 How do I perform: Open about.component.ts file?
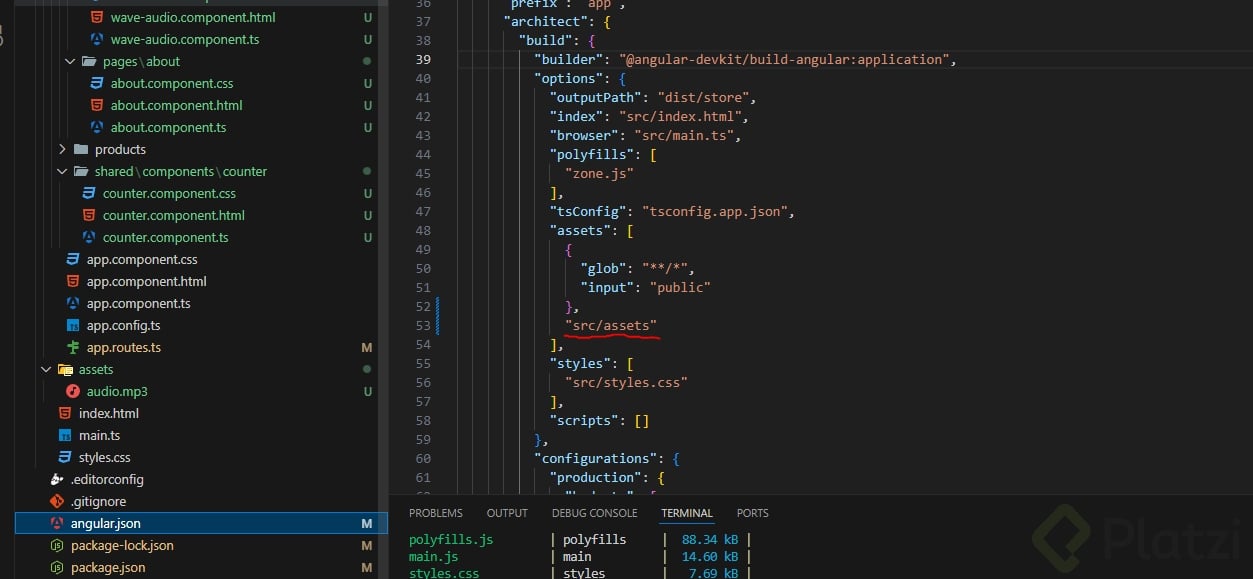168,127
